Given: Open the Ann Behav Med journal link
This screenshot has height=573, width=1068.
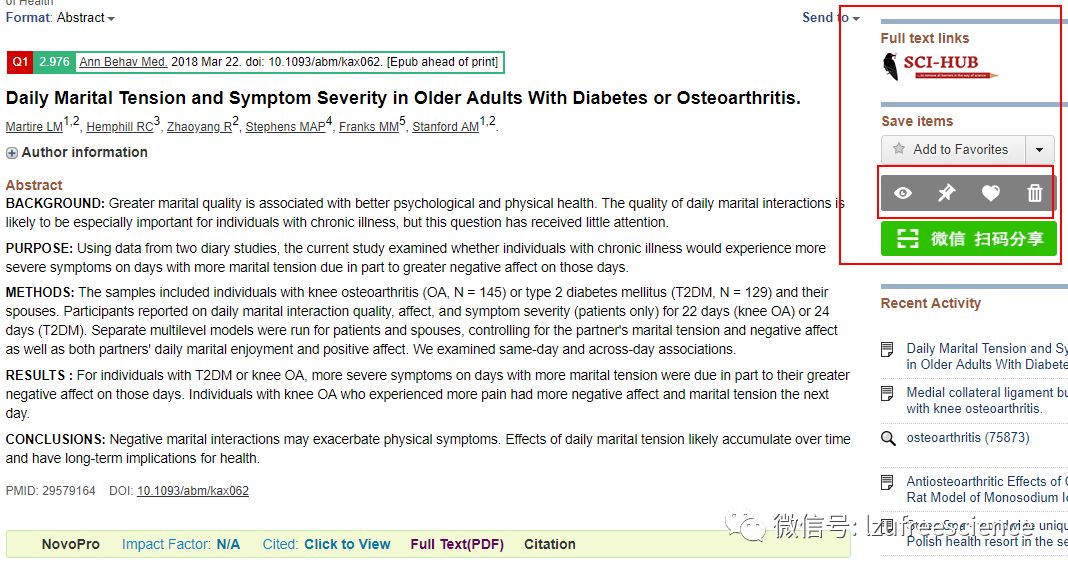Looking at the screenshot, I should coord(123,62).
